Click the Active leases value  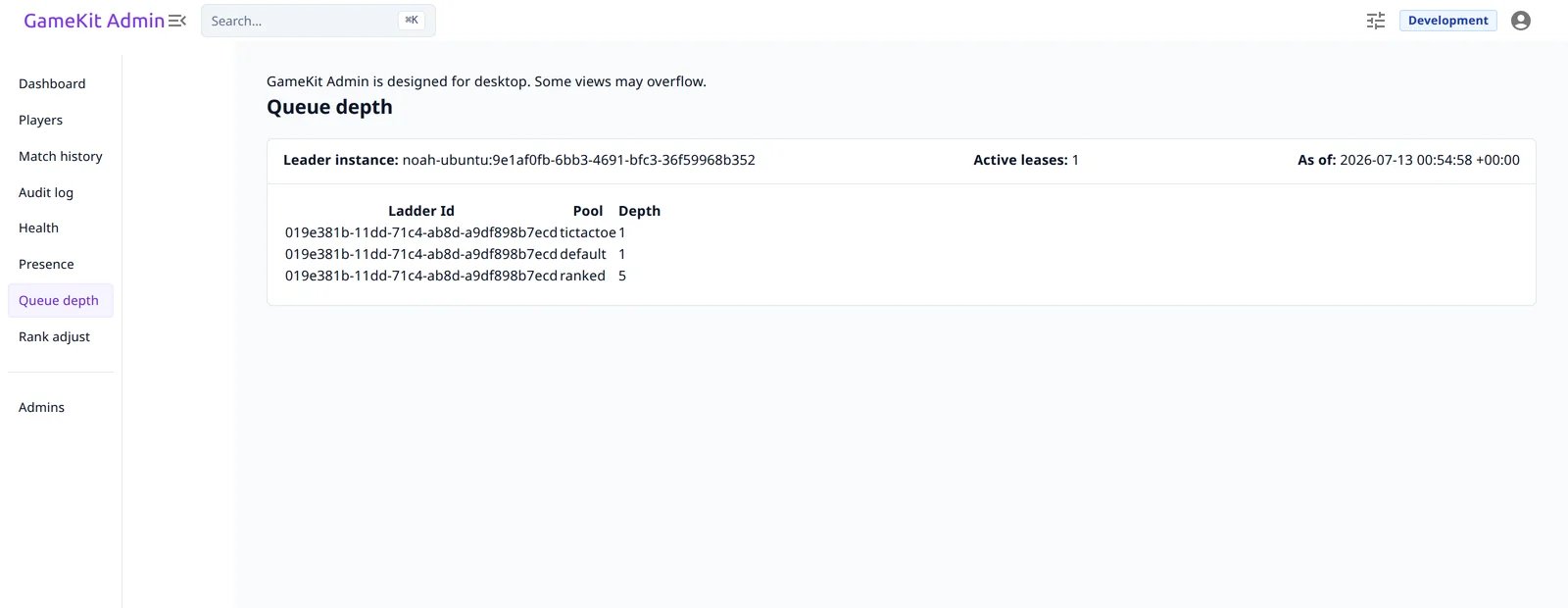click(x=1075, y=160)
